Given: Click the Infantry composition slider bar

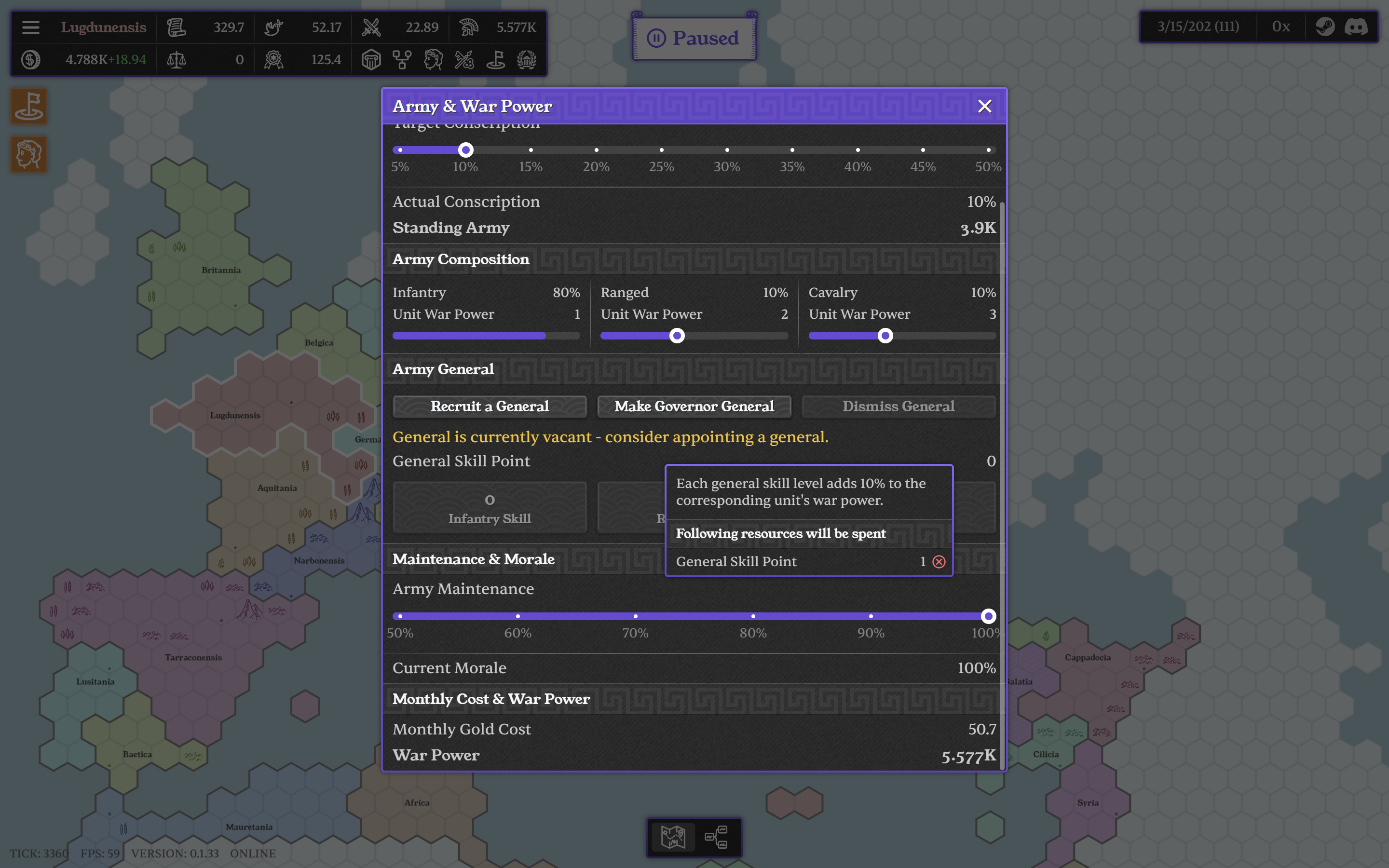Looking at the screenshot, I should [486, 336].
